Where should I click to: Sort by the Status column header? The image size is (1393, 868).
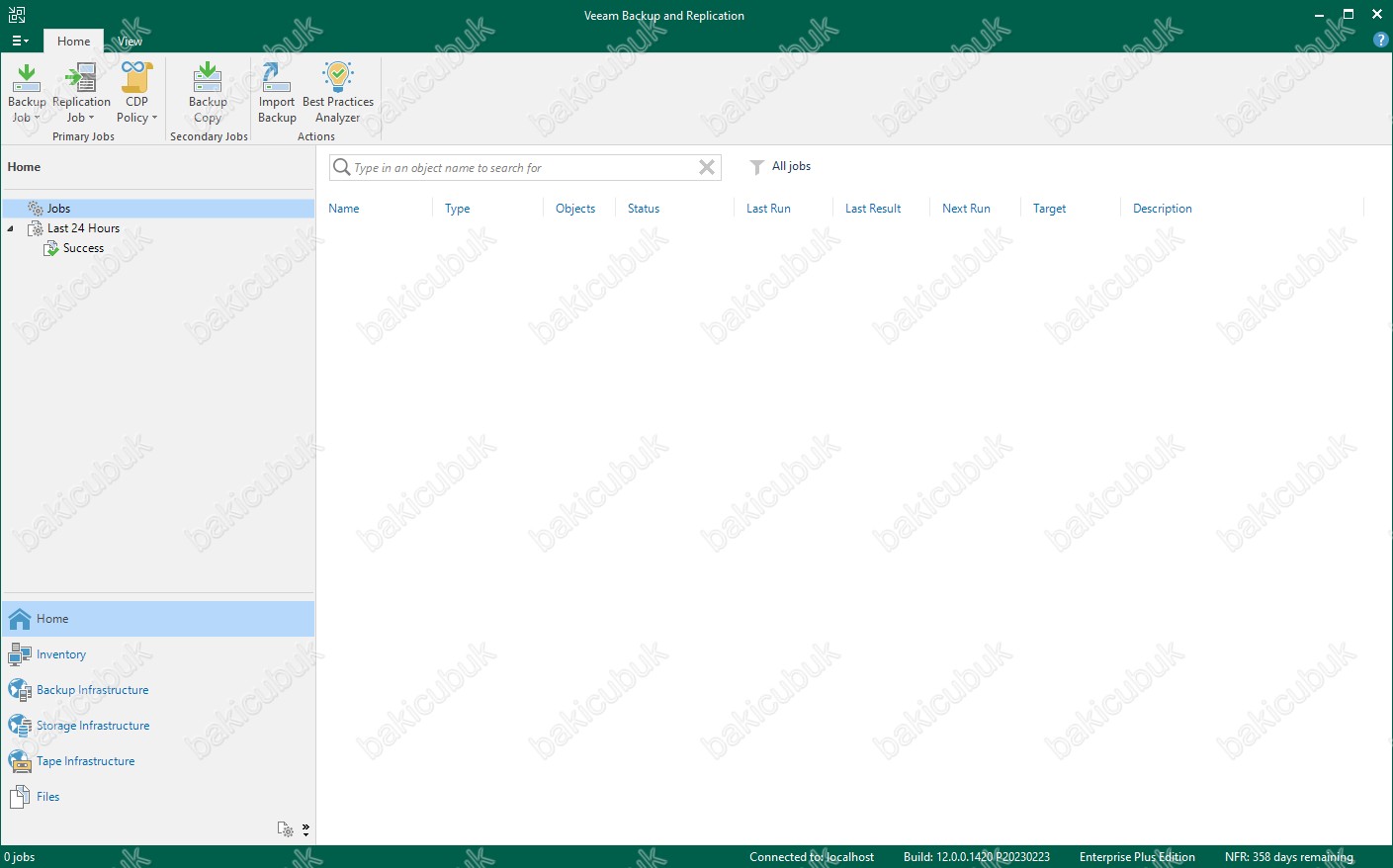644,209
